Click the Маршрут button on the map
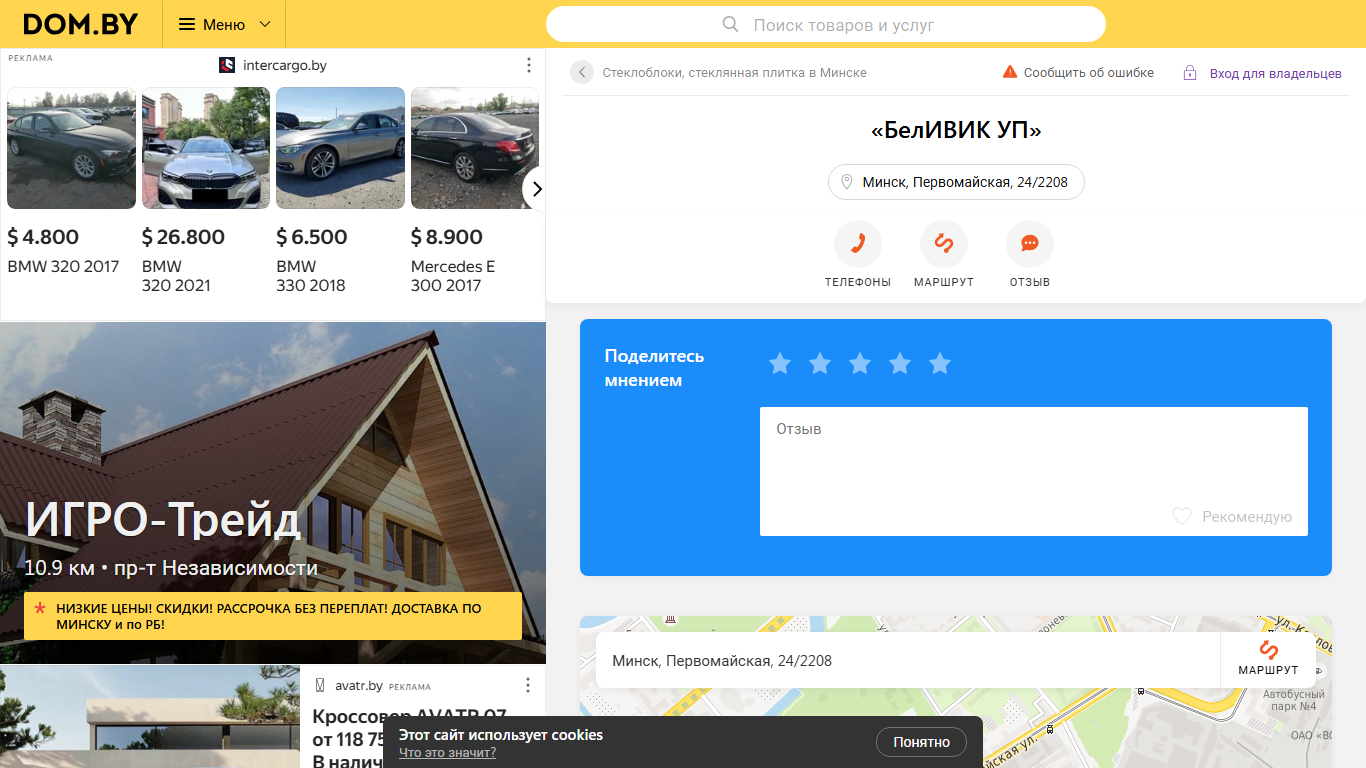This screenshot has height=768, width=1366. (1268, 660)
